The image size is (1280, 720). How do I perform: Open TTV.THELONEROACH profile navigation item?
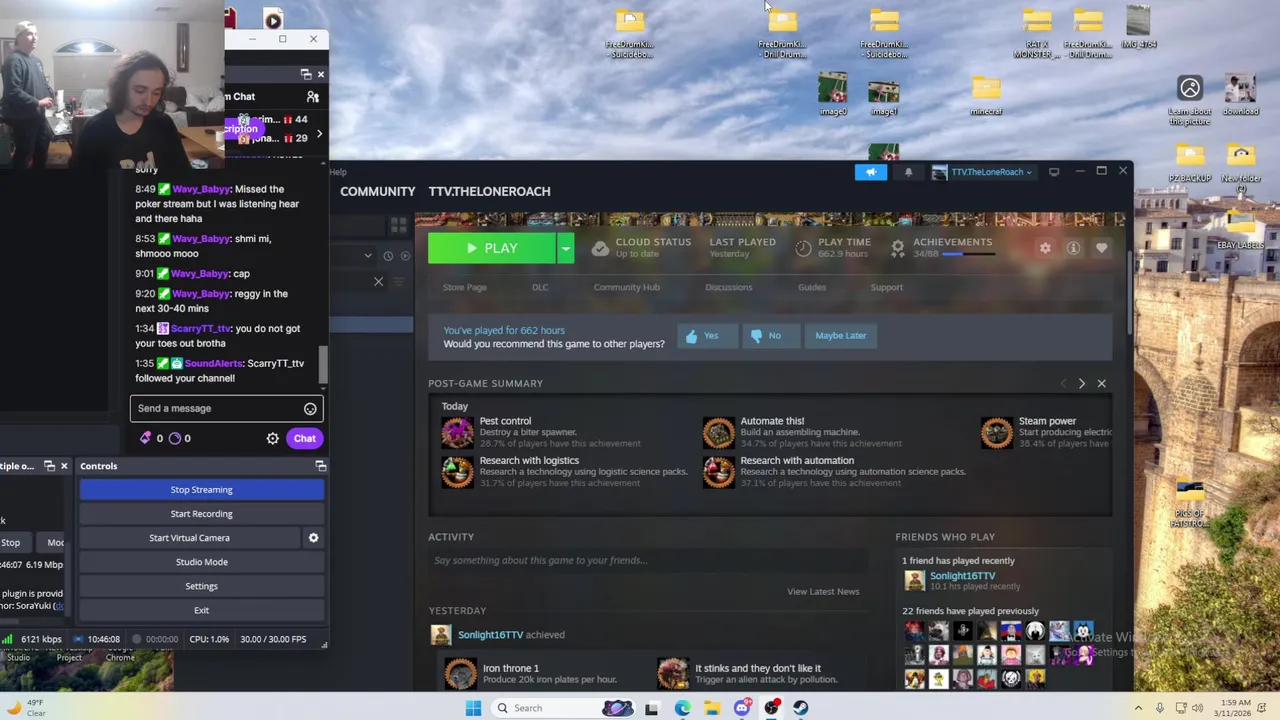click(490, 191)
